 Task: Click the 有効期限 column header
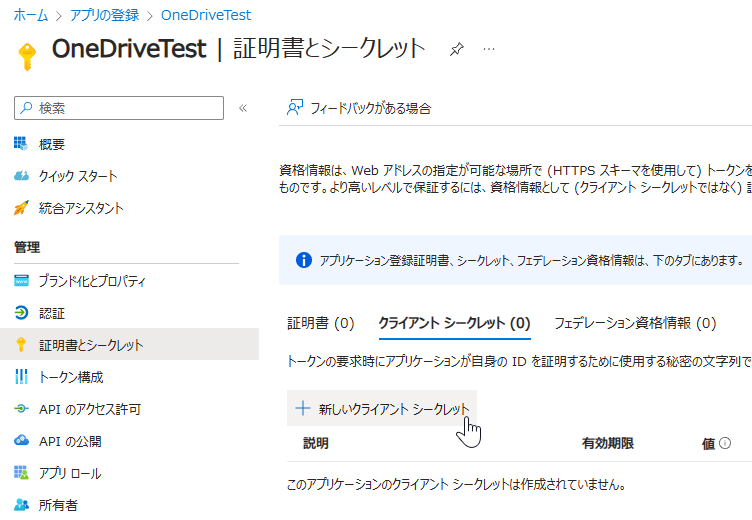pyautogui.click(x=608, y=443)
